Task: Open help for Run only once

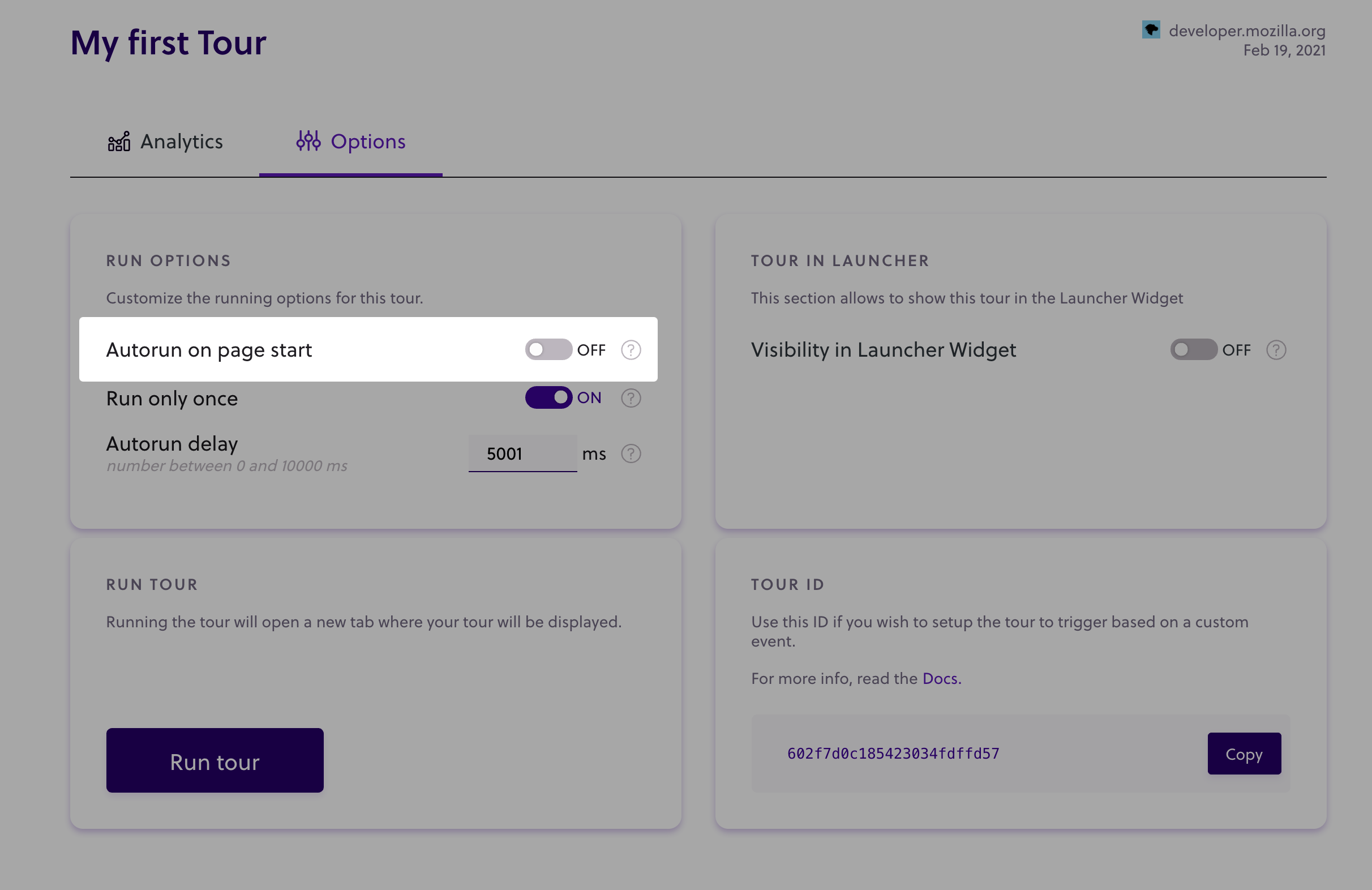Action: [631, 397]
